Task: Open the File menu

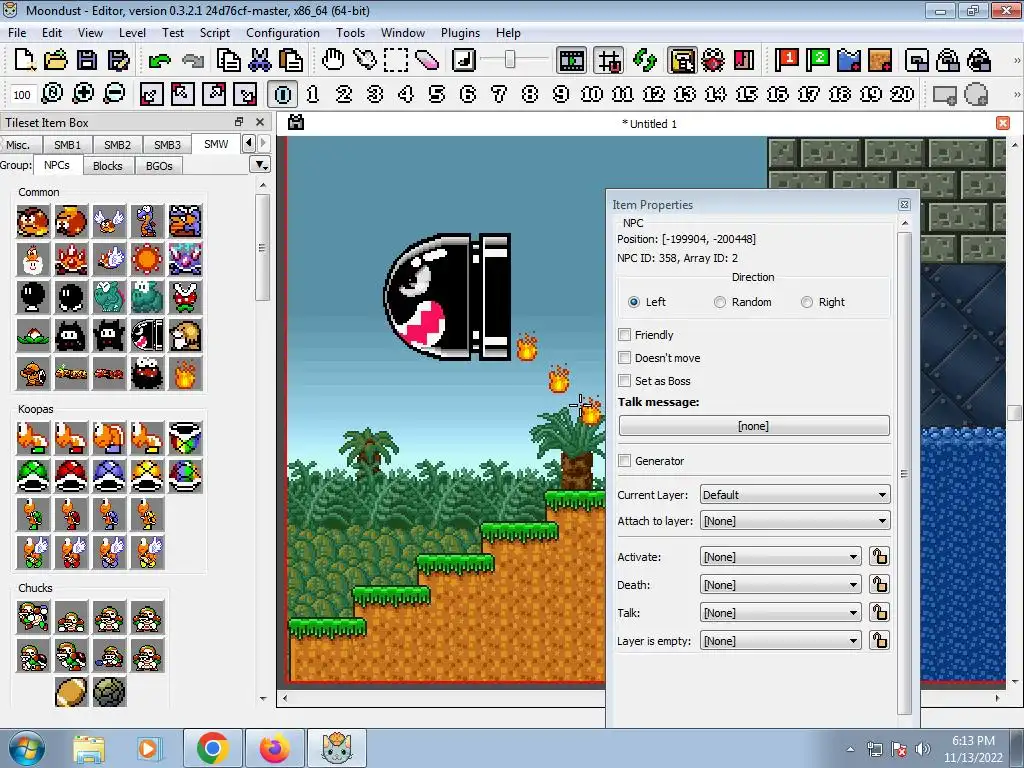Action: (17, 33)
